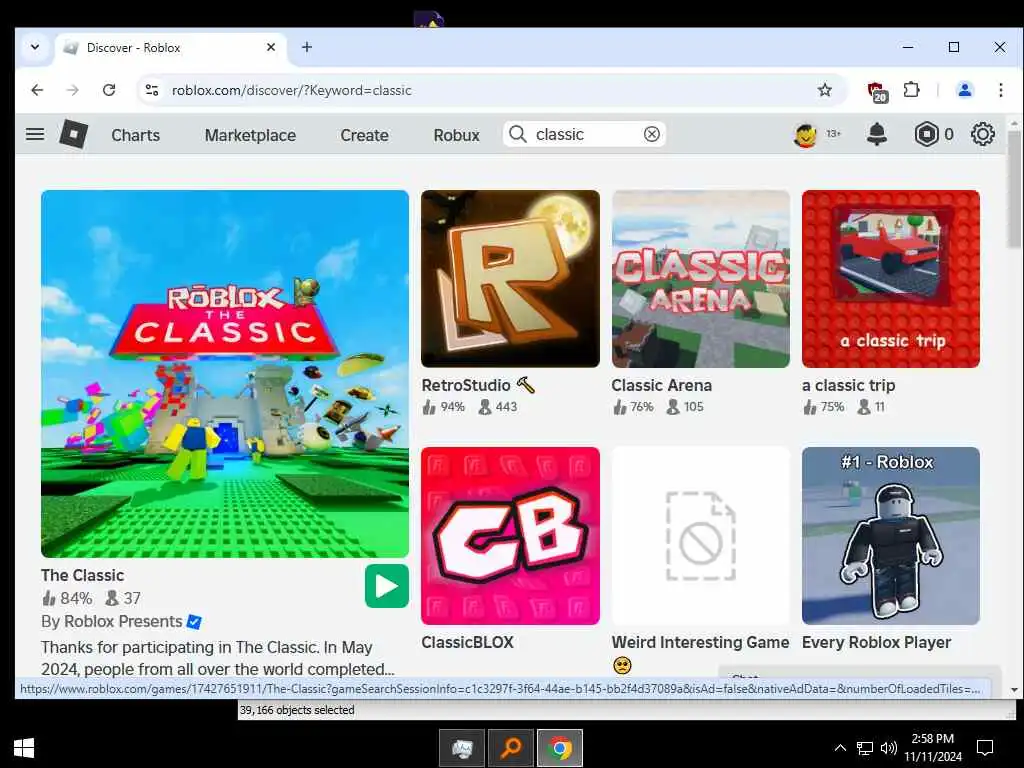Viewport: 1024px width, 768px height.
Task: View site information icon in address bar
Action: [152, 90]
